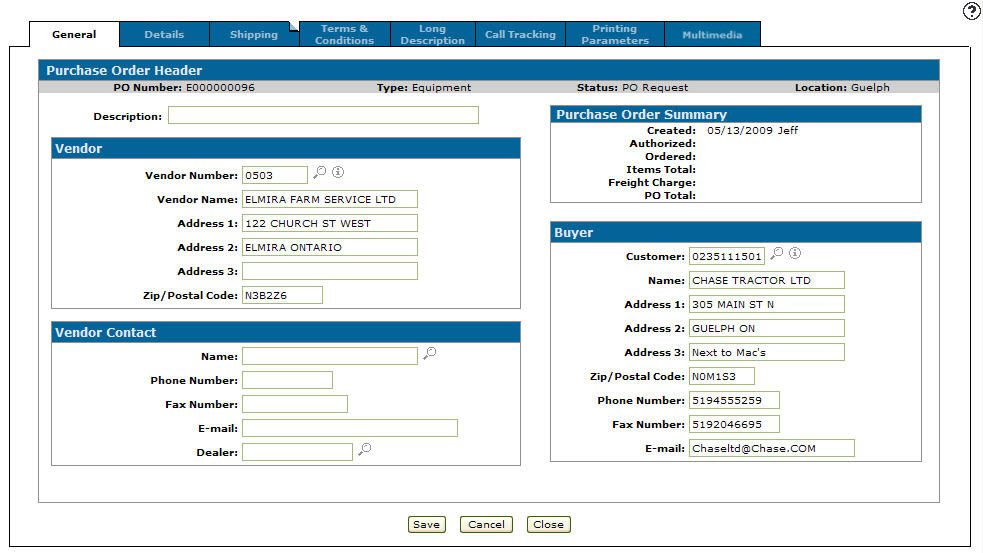Click the Type value Equipment

tap(441, 88)
